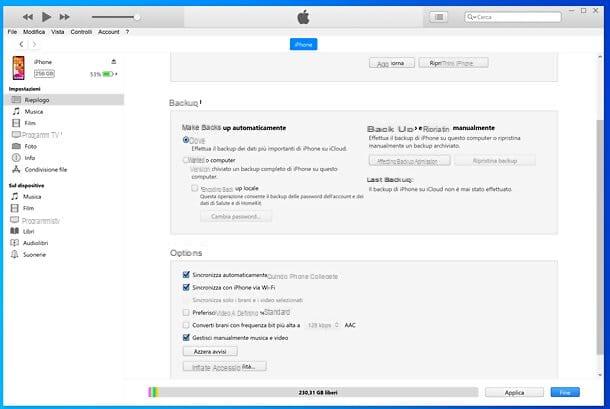Click the Cambia password button
The height and width of the screenshot is (409, 610).
236,216
